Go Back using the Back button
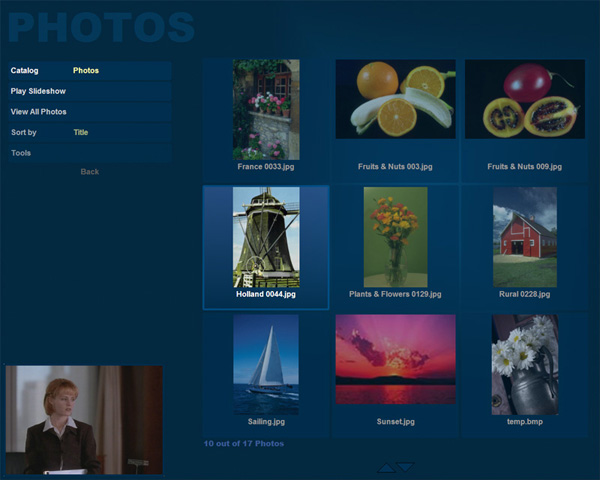The width and height of the screenshot is (600, 480). click(90, 172)
